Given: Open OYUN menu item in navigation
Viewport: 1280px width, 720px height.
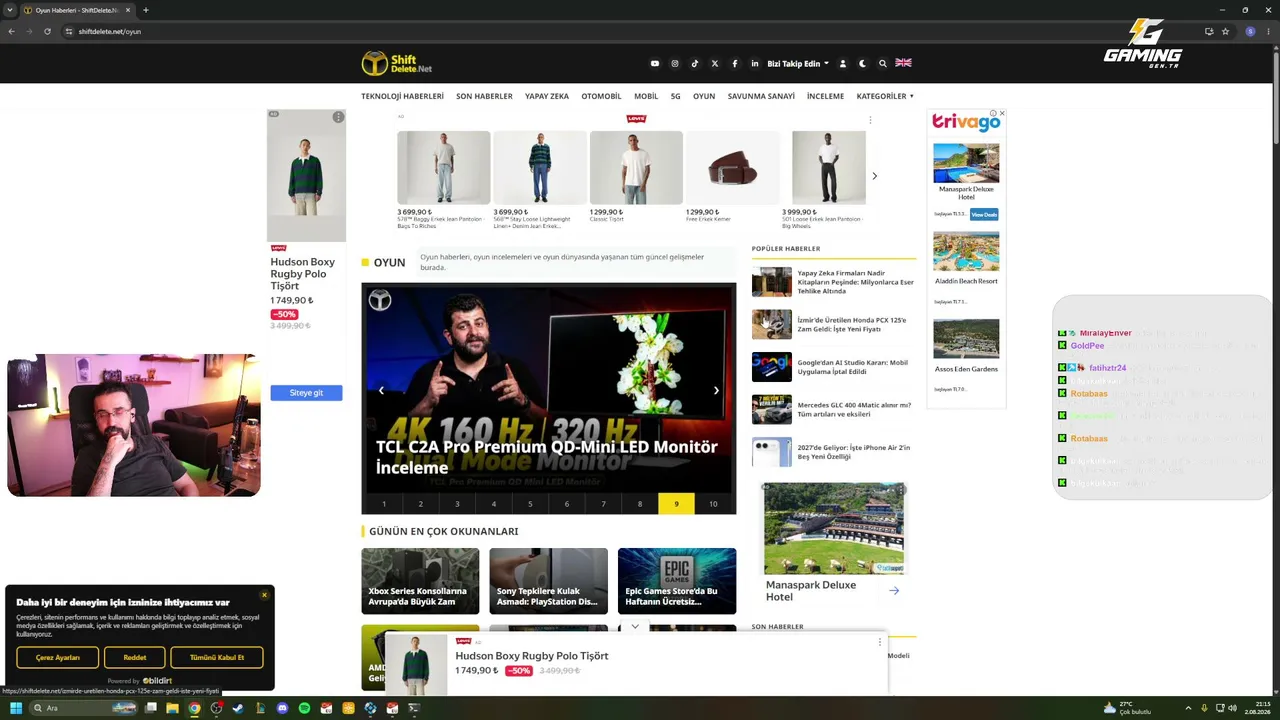Looking at the screenshot, I should tap(704, 96).
